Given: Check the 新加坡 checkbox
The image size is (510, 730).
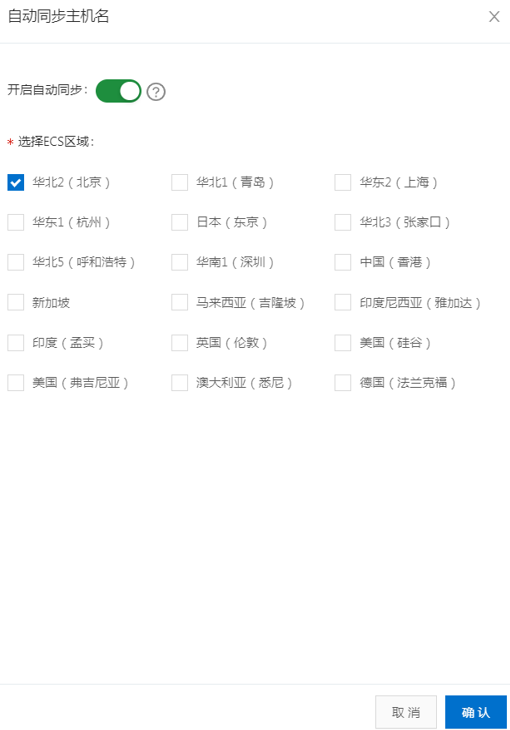Looking at the screenshot, I should point(16,303).
